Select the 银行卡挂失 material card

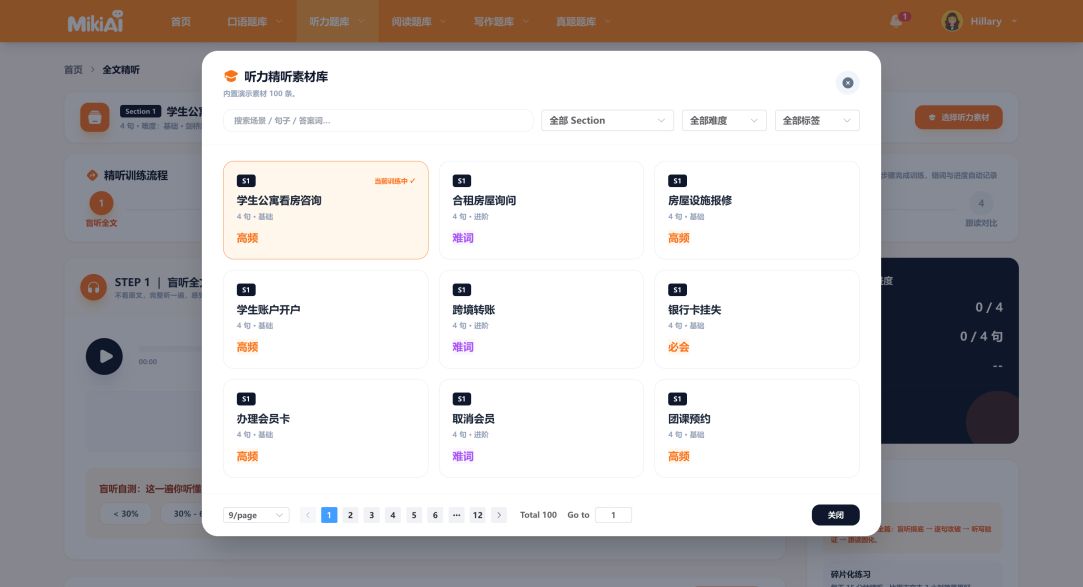757,320
